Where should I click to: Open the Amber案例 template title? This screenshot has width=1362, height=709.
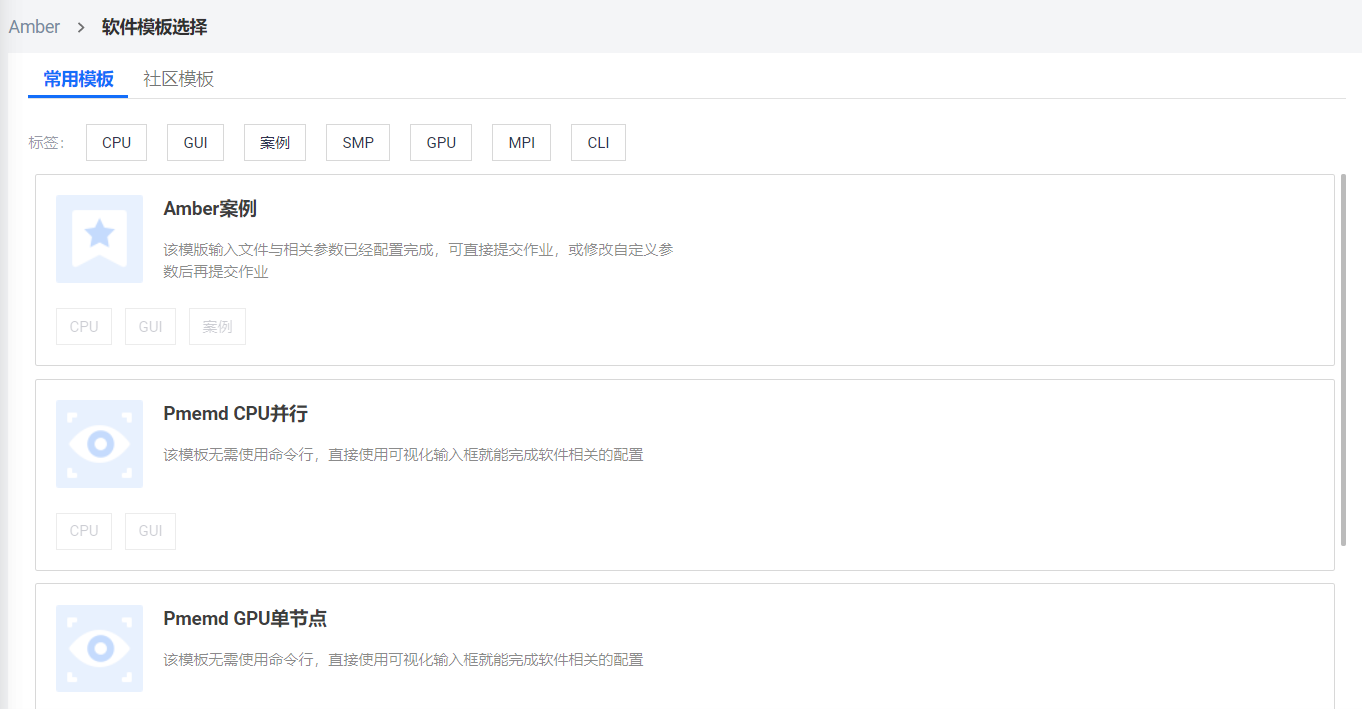pos(210,209)
